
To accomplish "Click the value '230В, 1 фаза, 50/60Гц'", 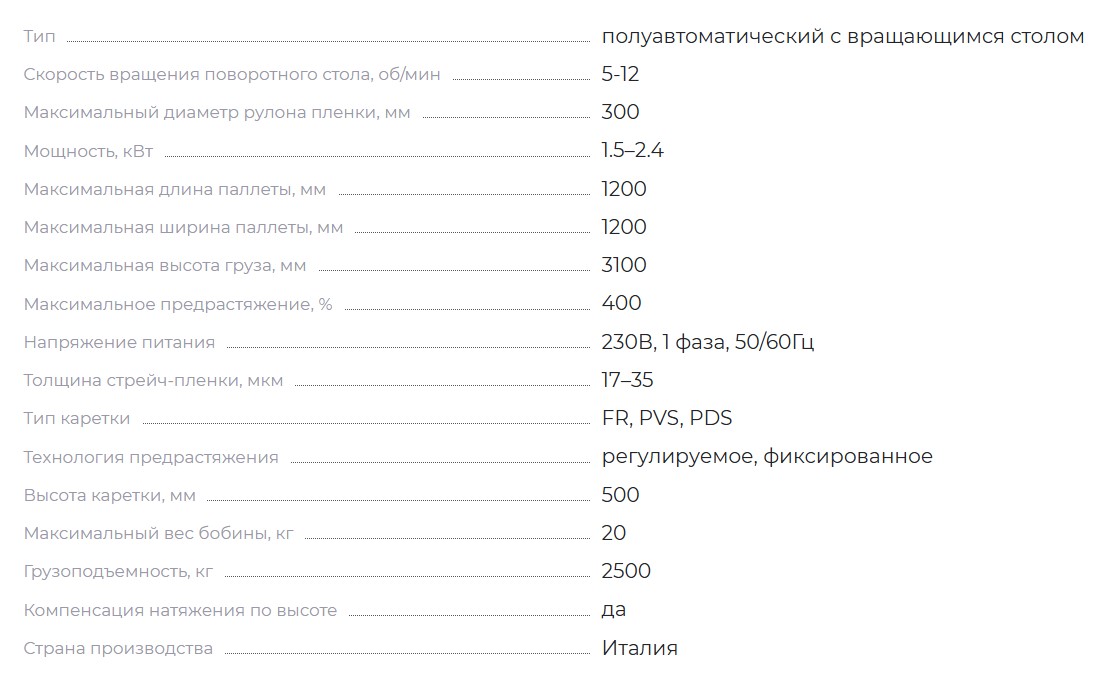I will point(708,342).
